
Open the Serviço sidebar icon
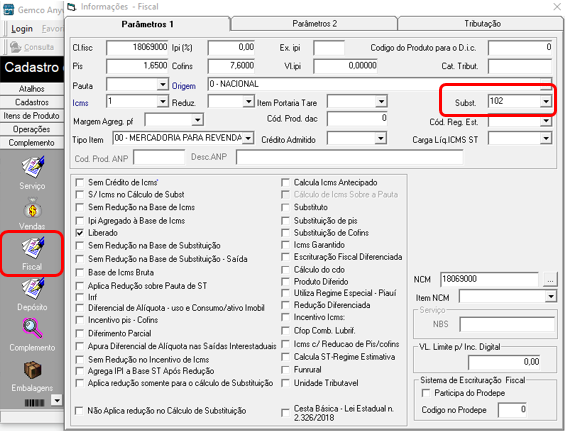point(32,167)
